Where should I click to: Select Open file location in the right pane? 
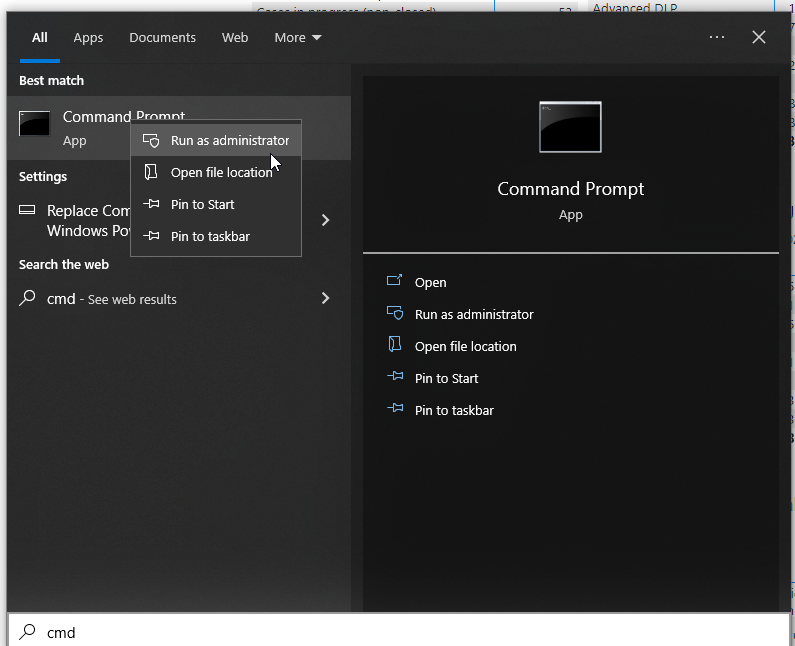(465, 346)
